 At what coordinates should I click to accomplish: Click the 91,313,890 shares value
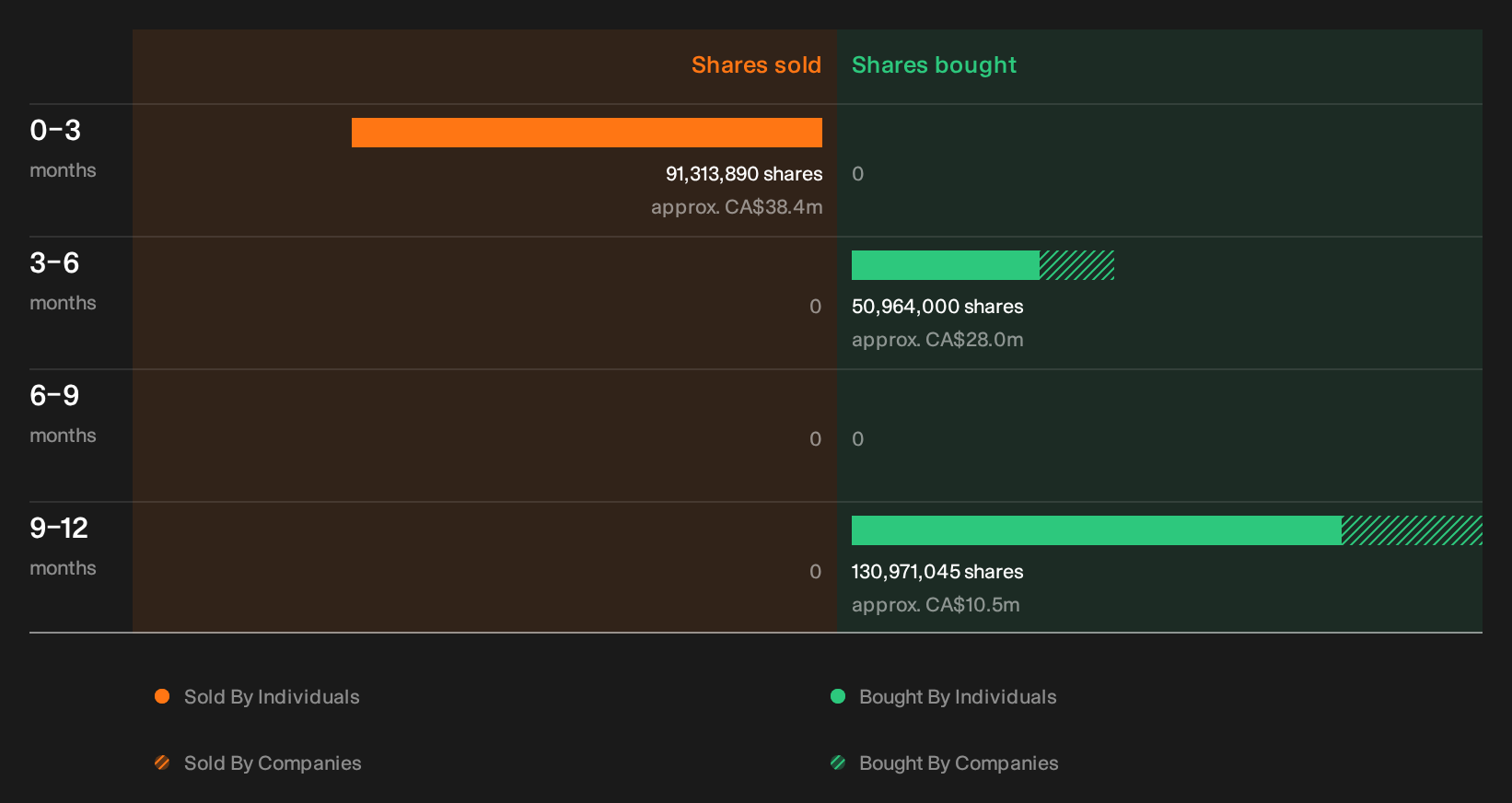744,174
